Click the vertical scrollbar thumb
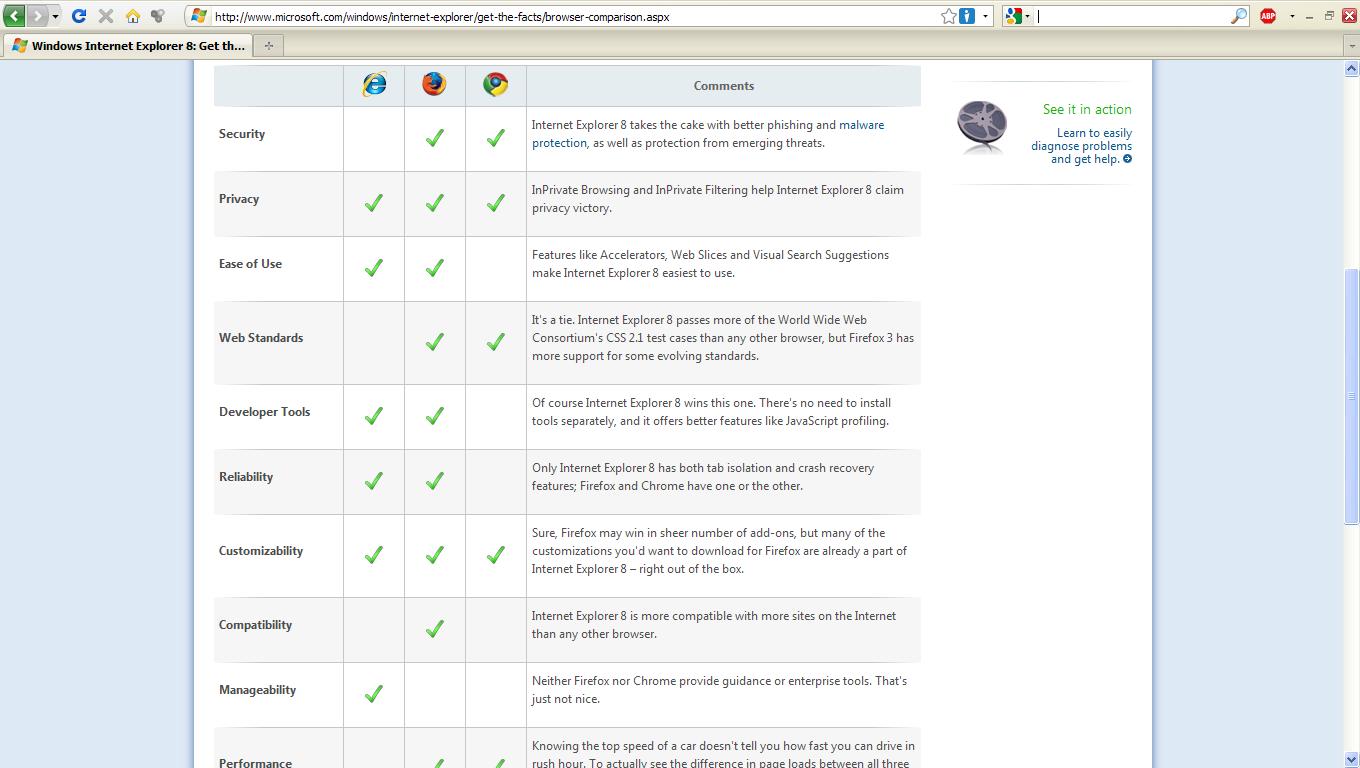 click(1351, 395)
